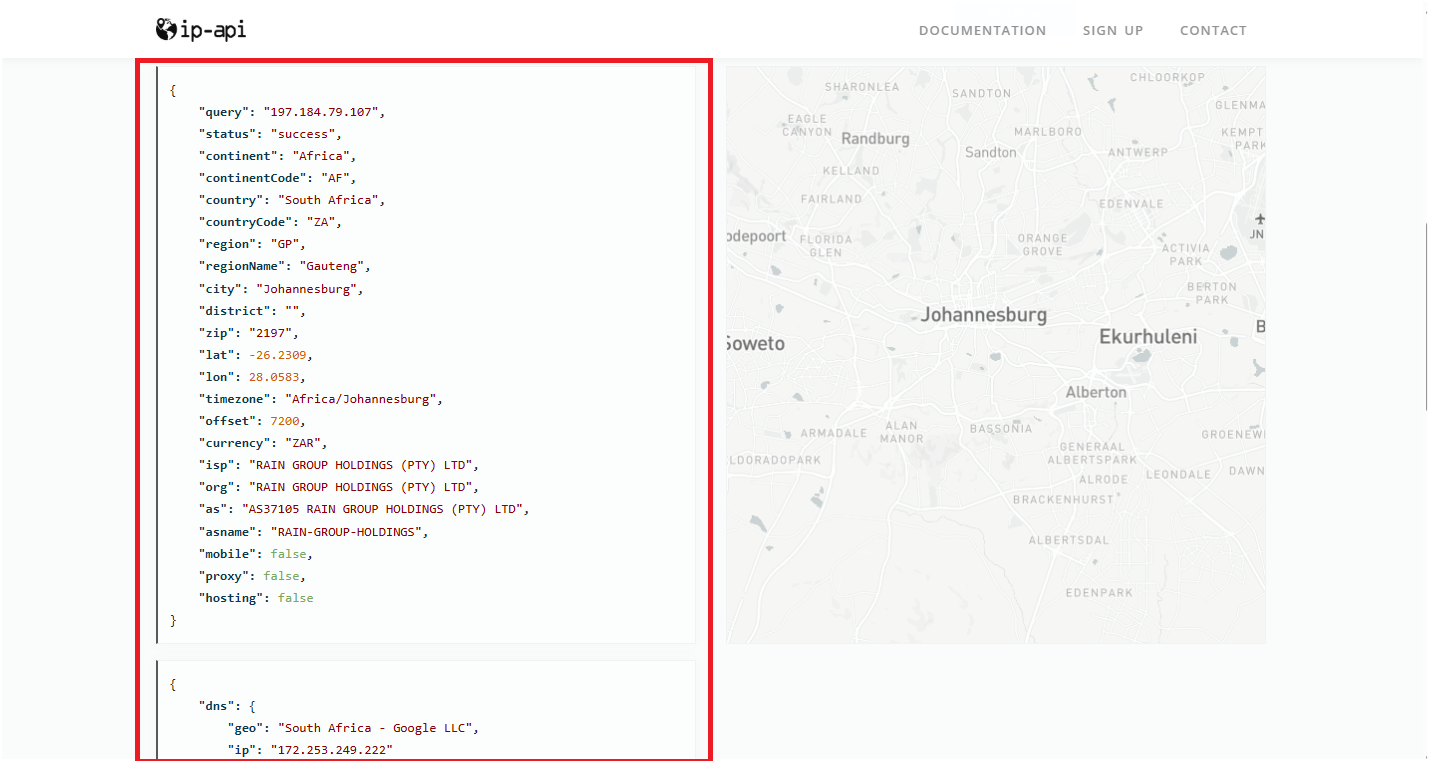Select the zip value "2197"
The height and width of the screenshot is (761, 1429).
(270, 333)
